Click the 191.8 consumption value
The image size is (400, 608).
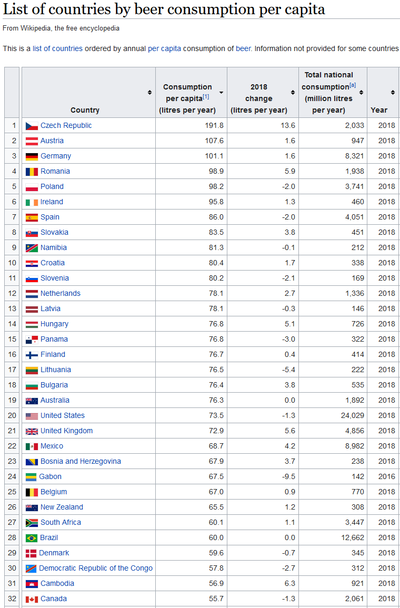pyautogui.click(x=214, y=125)
